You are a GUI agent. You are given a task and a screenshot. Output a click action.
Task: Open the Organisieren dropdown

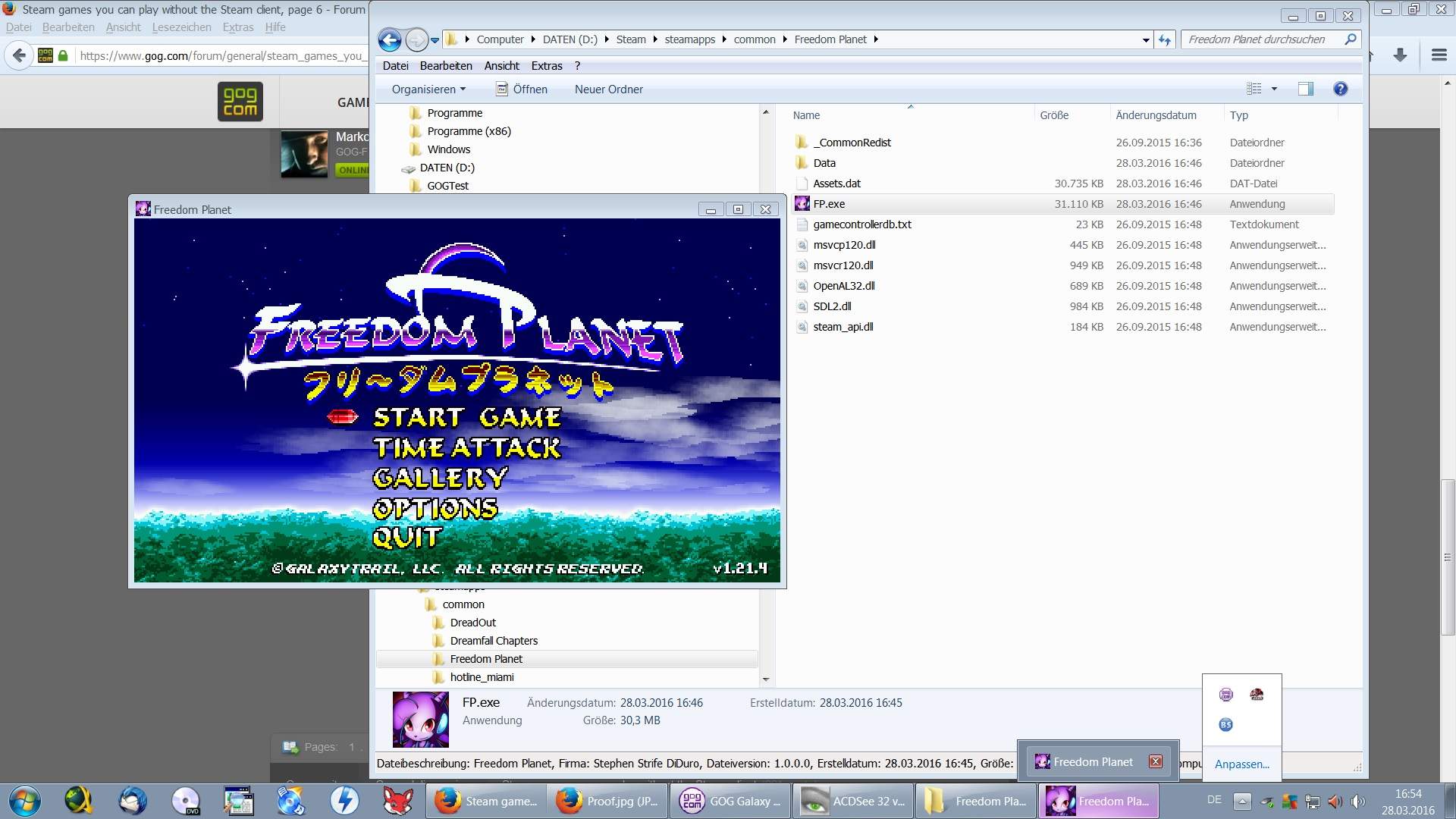click(x=428, y=89)
